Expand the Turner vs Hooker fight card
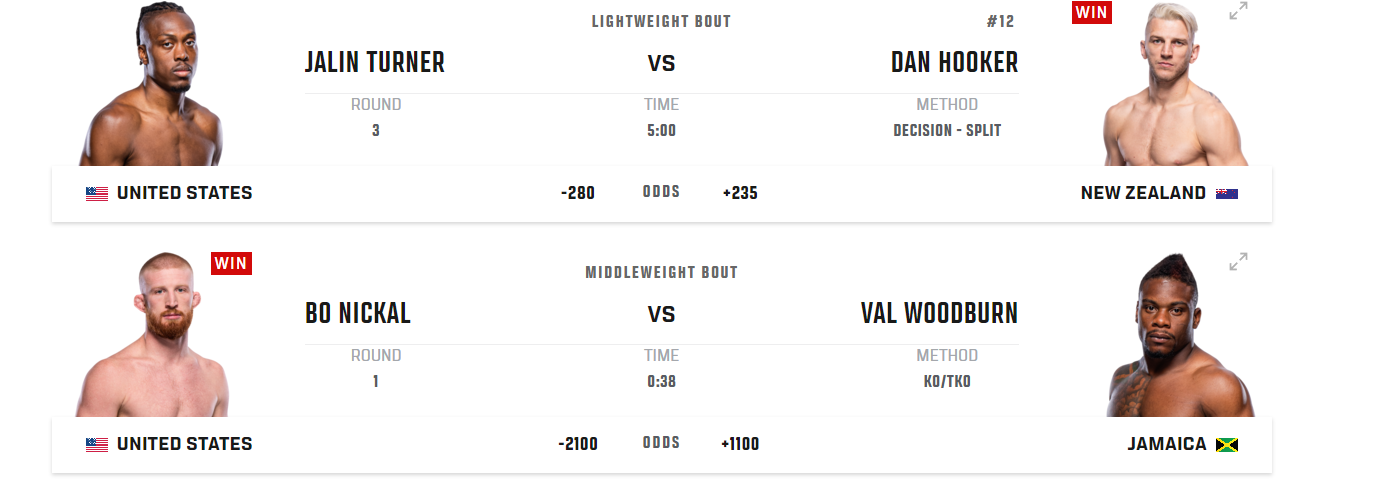The image size is (1388, 499). (1238, 11)
